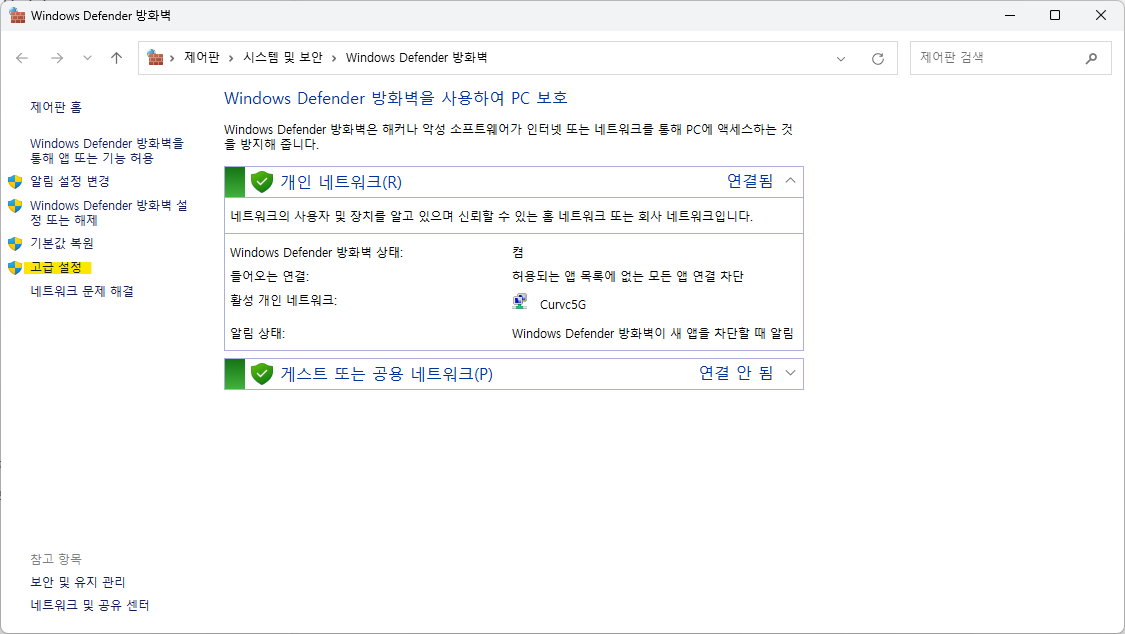
Task: Click shield icon beside 기본값 복원
Action: tap(15, 243)
